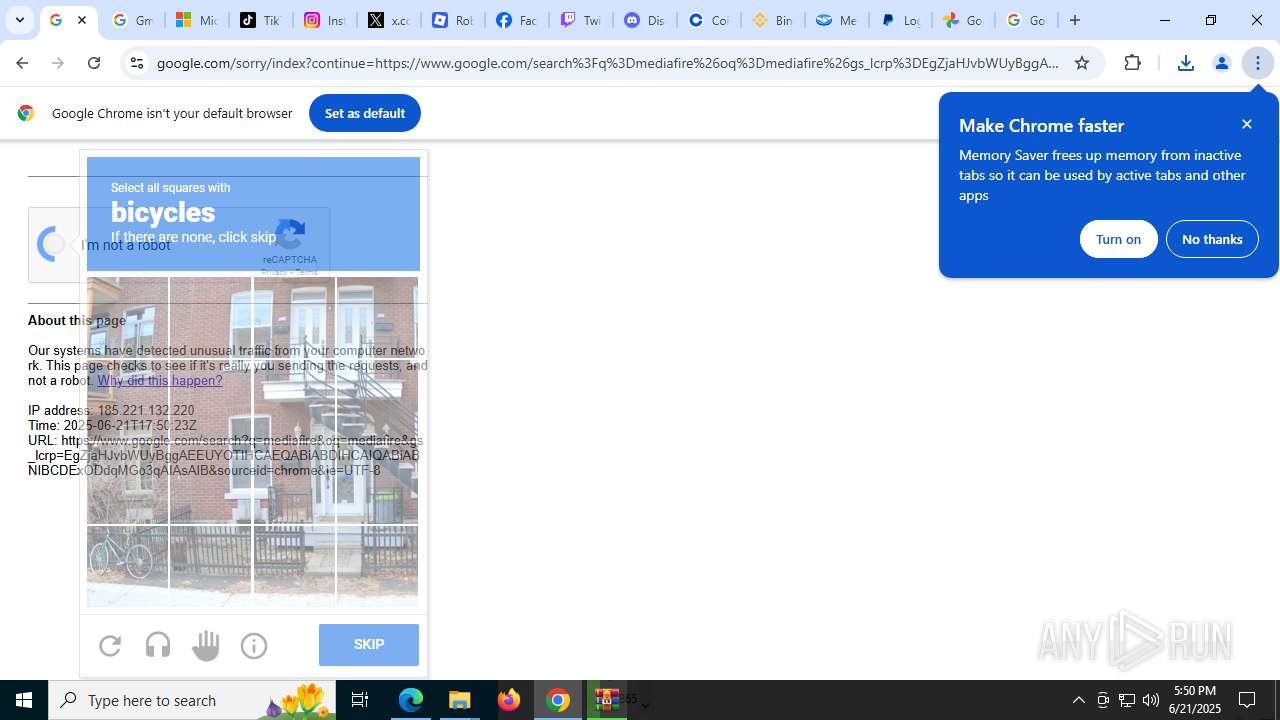Open the tab search dropdown
Viewport: 1280px width, 720px height.
click(20, 20)
